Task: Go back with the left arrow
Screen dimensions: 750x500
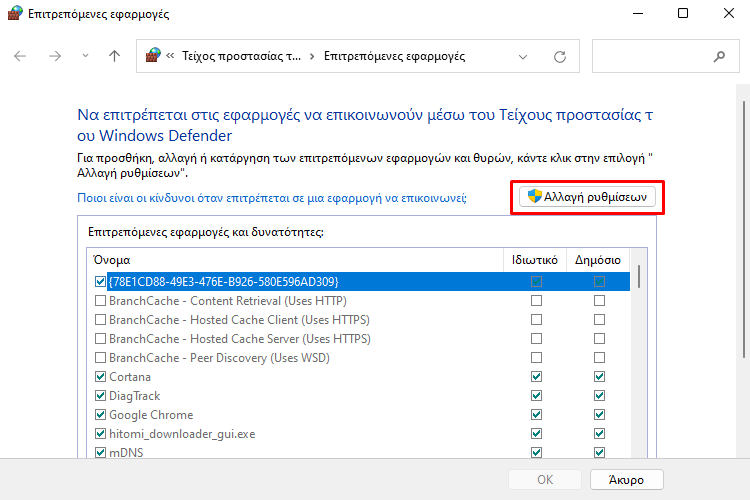Action: 20,56
